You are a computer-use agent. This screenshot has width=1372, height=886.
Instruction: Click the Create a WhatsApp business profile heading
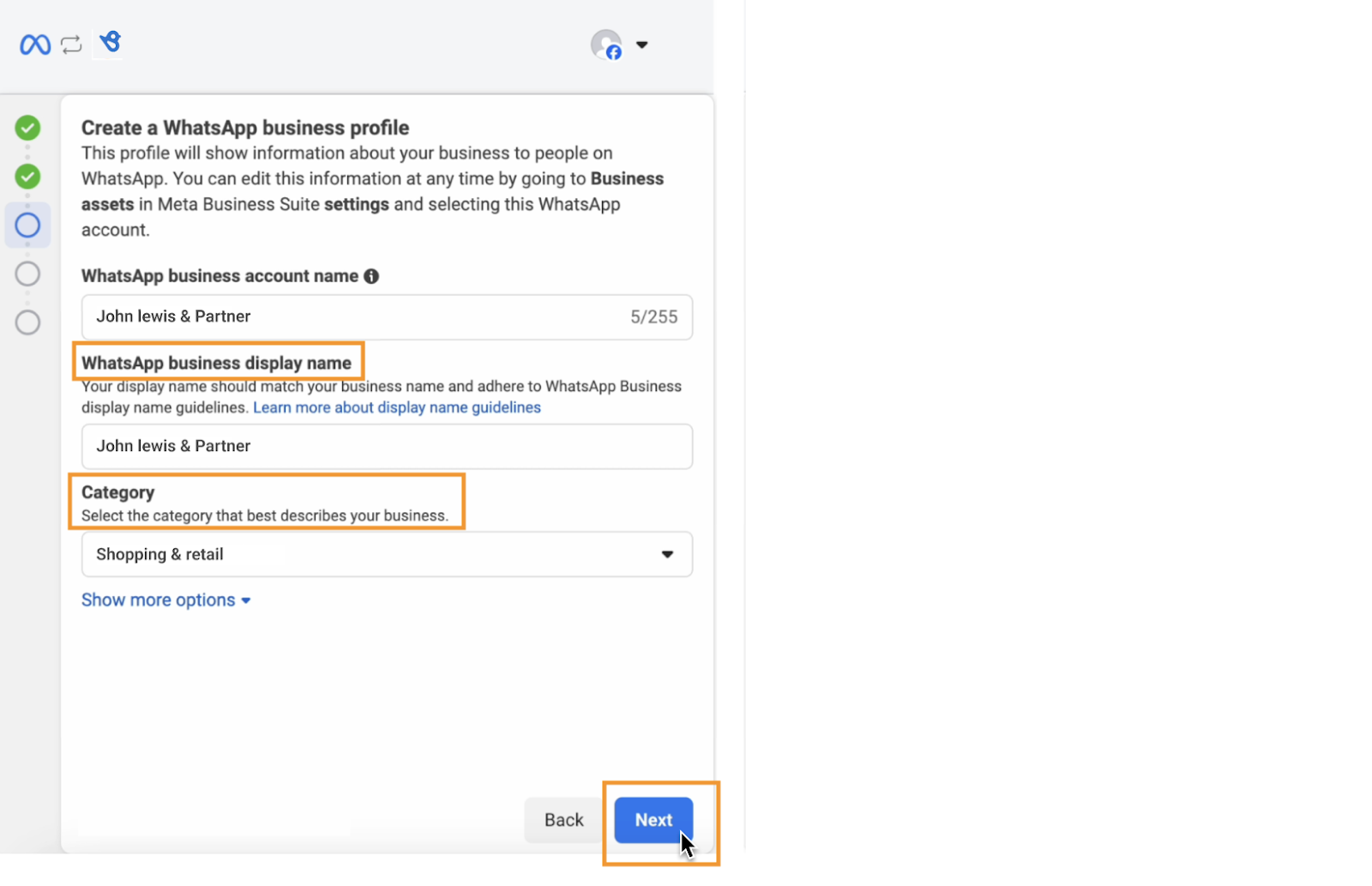(245, 128)
